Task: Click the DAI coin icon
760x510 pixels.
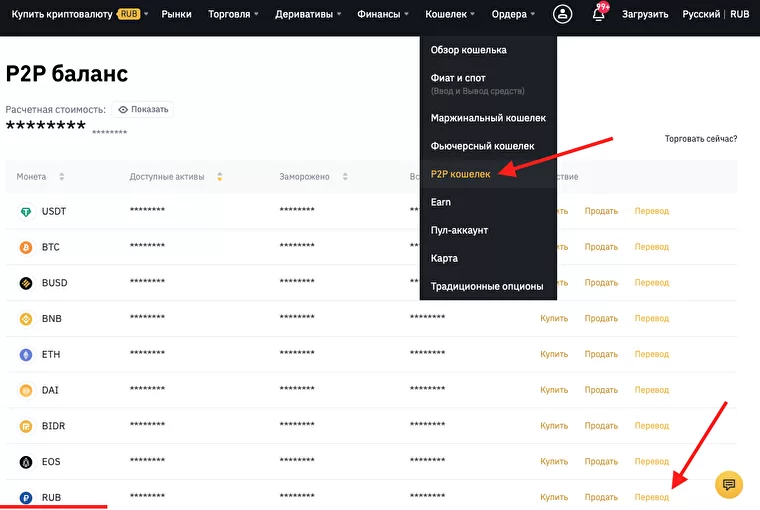Action: pos(26,390)
